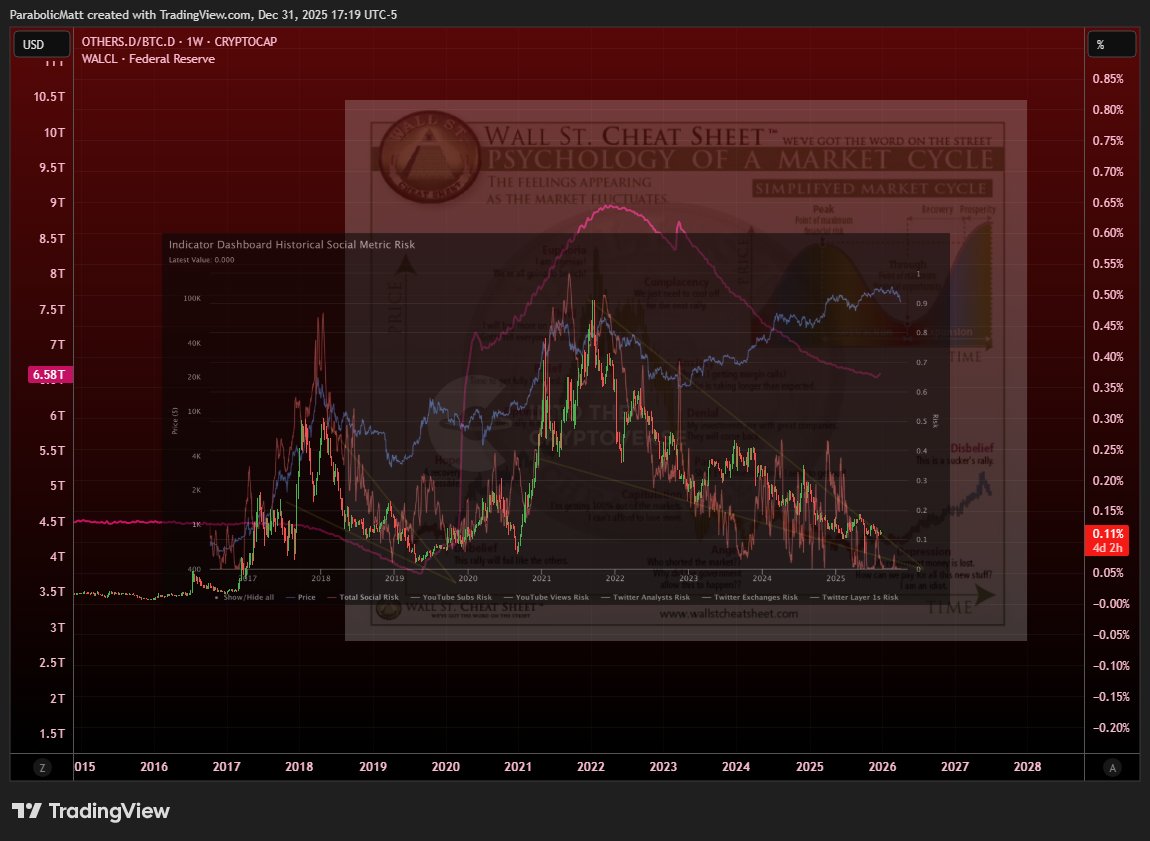1150x841 pixels.
Task: Click the Latest Value: 0.000 text
Action: (x=202, y=260)
